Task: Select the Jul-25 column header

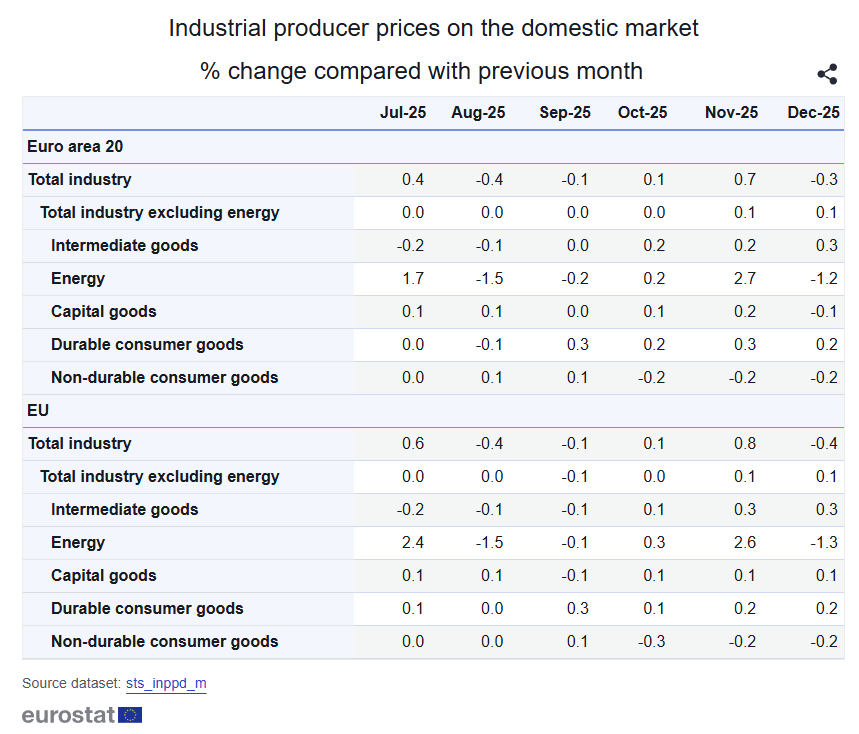Action: click(x=403, y=113)
